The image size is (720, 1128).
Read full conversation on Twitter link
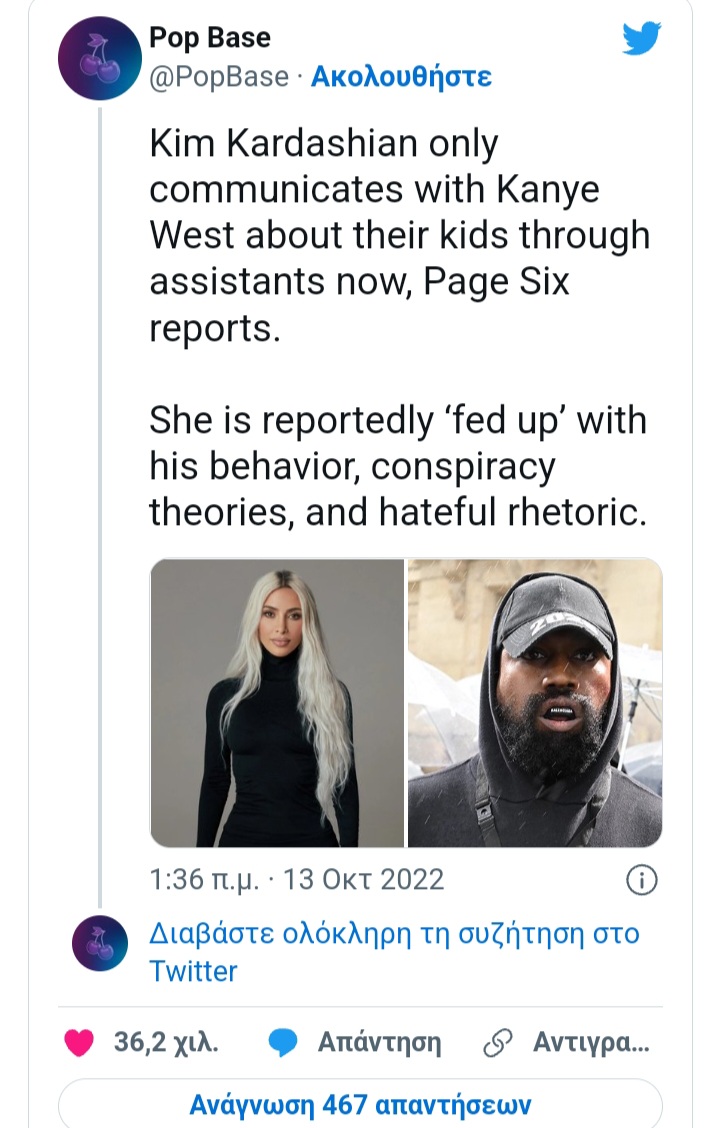coord(394,952)
